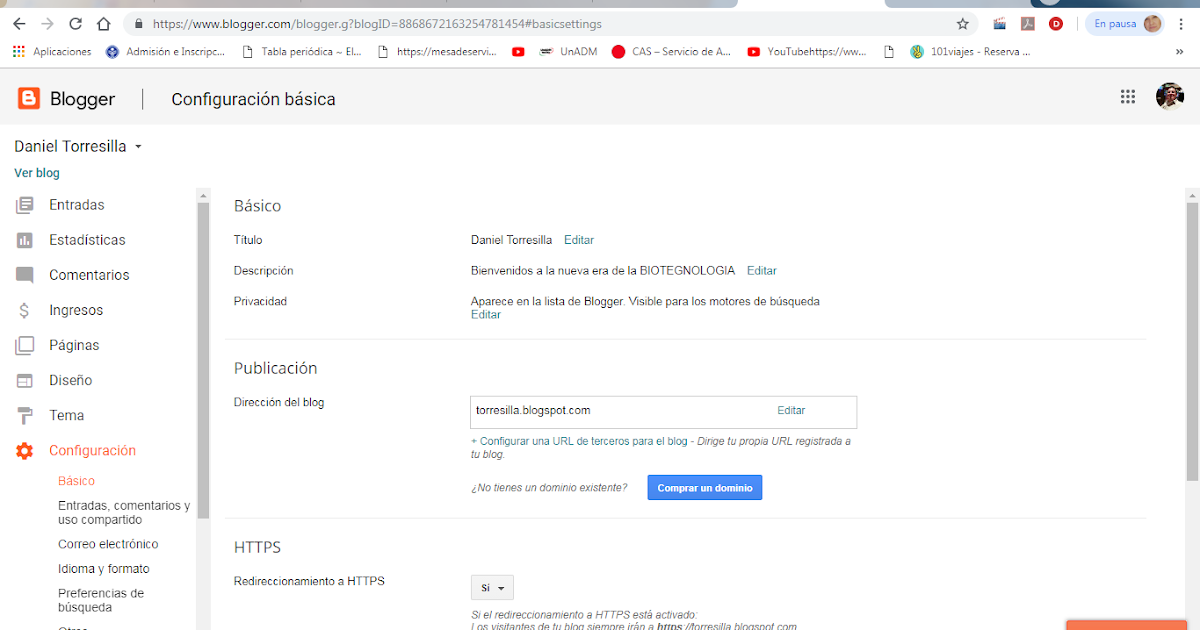Click the Blogger wordmark text
Viewport: 1200px width, 630px height.
coord(83,99)
